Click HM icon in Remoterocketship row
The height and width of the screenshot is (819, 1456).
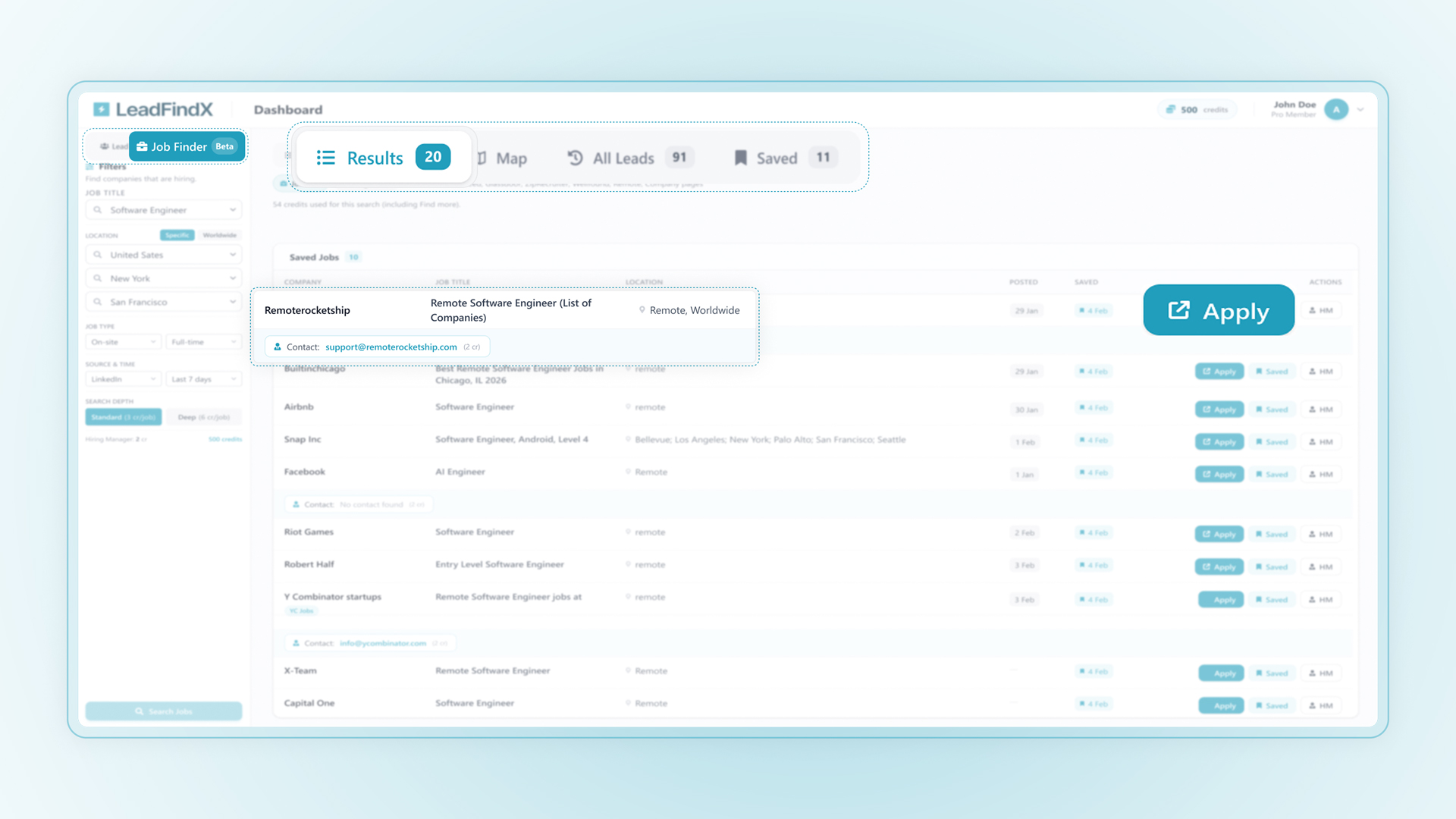click(x=1321, y=310)
